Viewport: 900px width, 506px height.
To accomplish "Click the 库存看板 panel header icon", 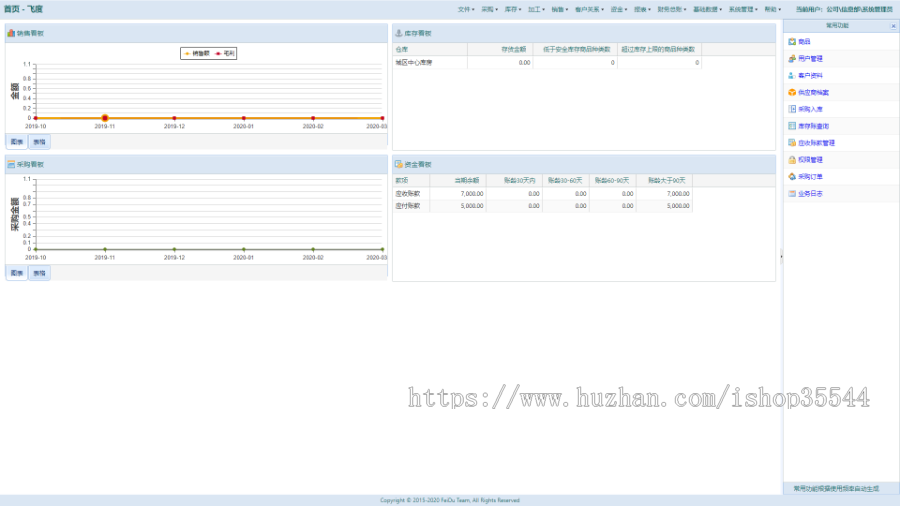I will [x=398, y=33].
